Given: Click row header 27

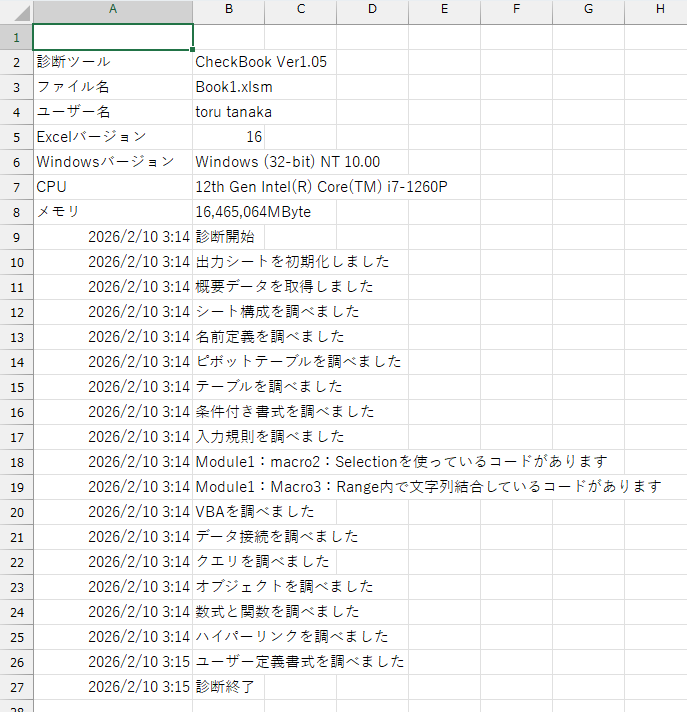Looking at the screenshot, I should 16,687.
